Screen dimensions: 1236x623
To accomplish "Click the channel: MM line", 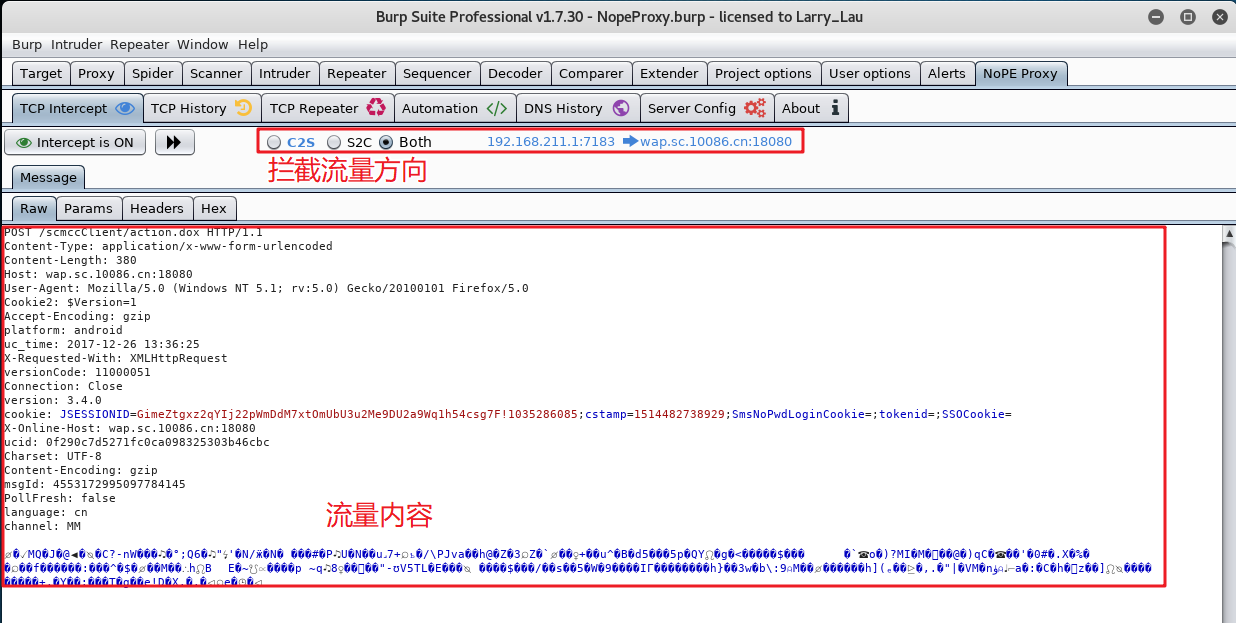I will coord(42,526).
